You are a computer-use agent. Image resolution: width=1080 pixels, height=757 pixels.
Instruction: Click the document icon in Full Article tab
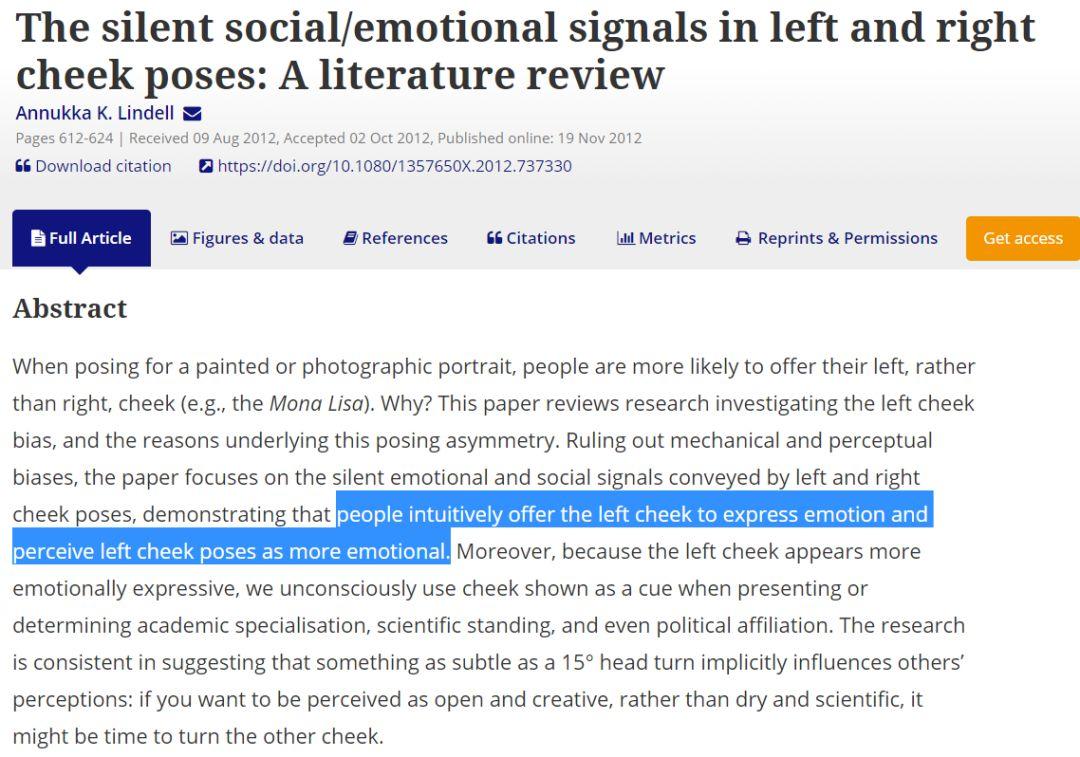pyautogui.click(x=38, y=238)
